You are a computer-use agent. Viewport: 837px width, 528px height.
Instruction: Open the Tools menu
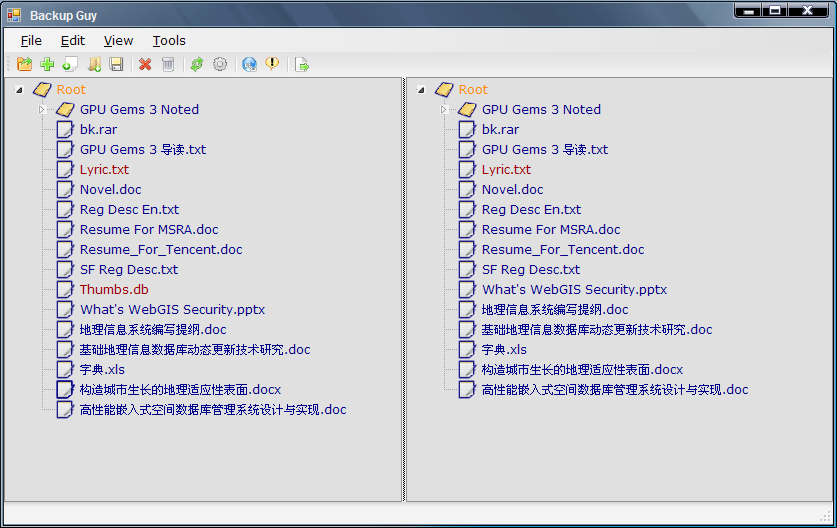[169, 41]
